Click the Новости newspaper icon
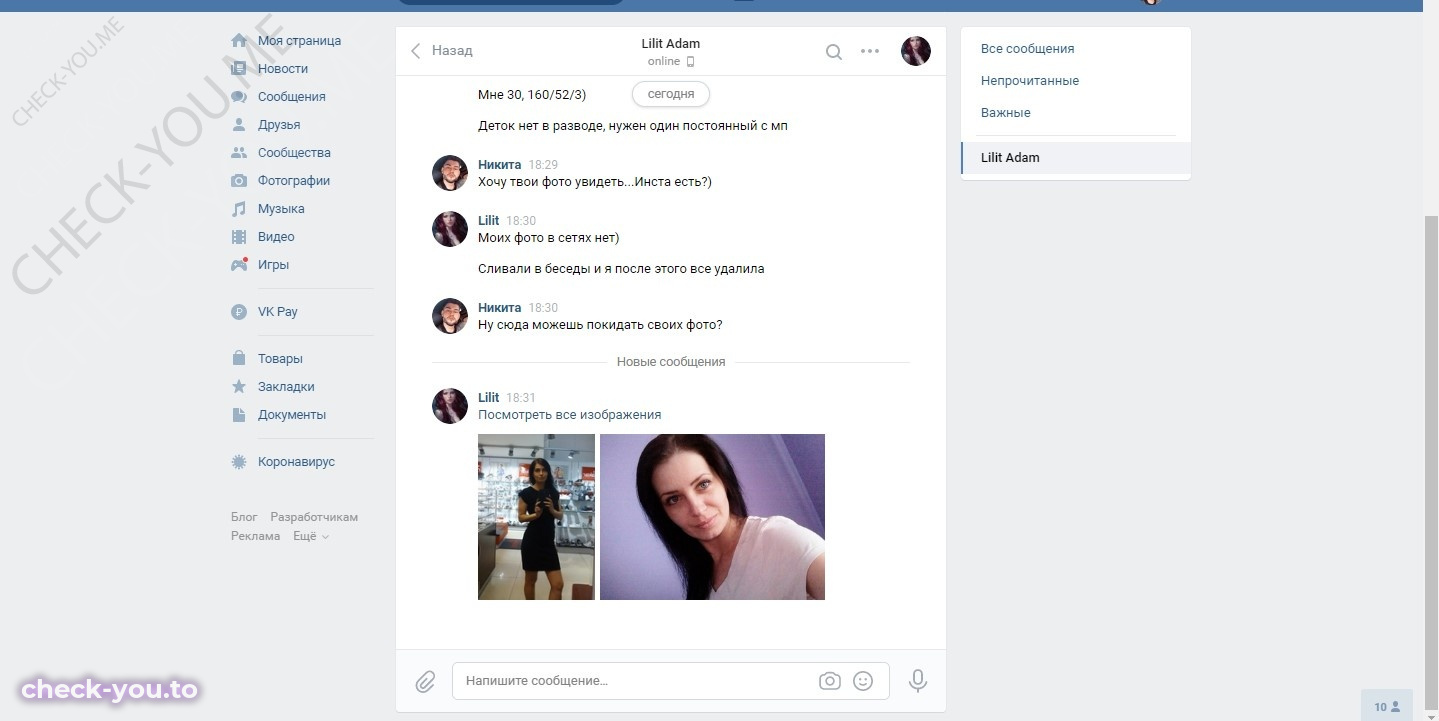 239,69
